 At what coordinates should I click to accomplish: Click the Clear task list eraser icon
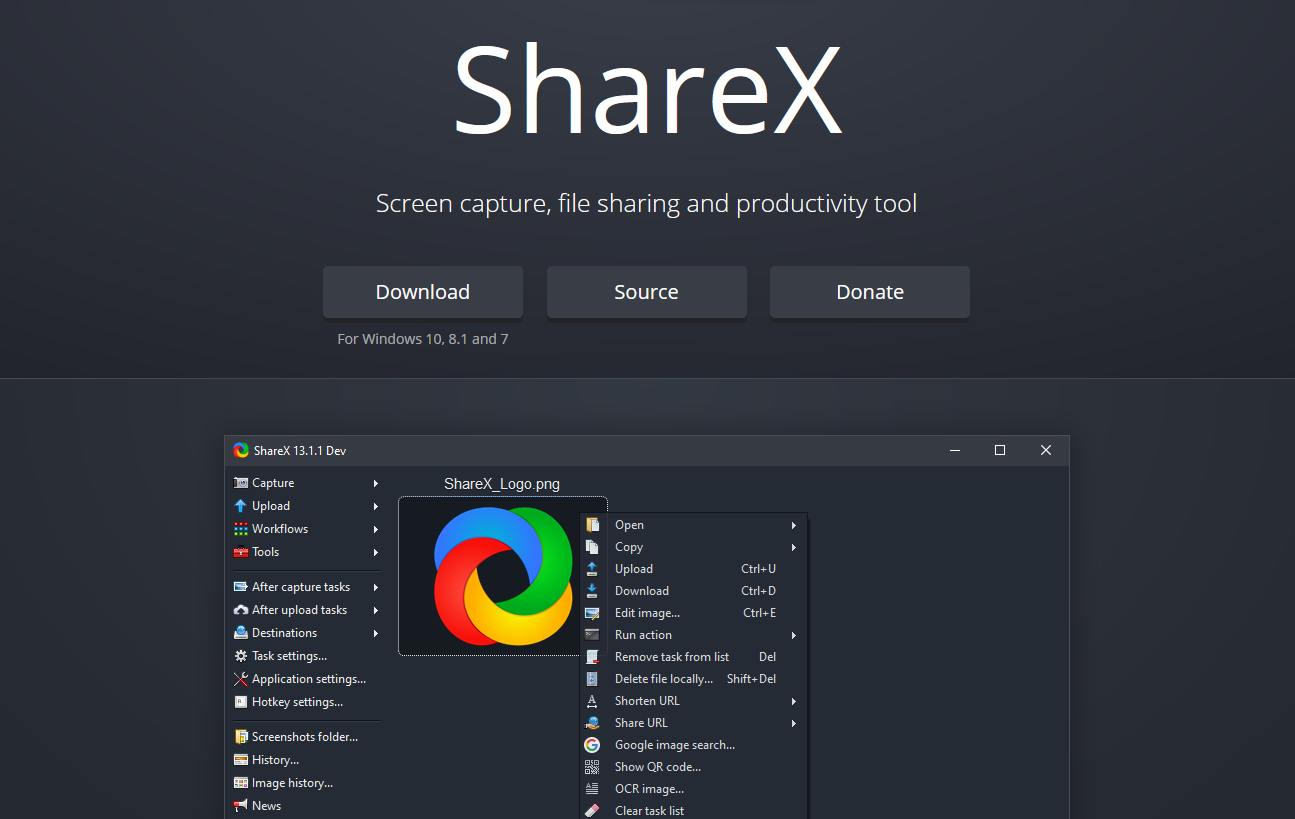(x=592, y=811)
